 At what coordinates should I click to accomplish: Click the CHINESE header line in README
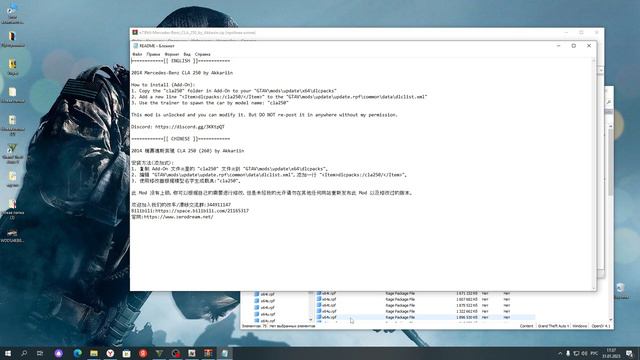(x=180, y=139)
